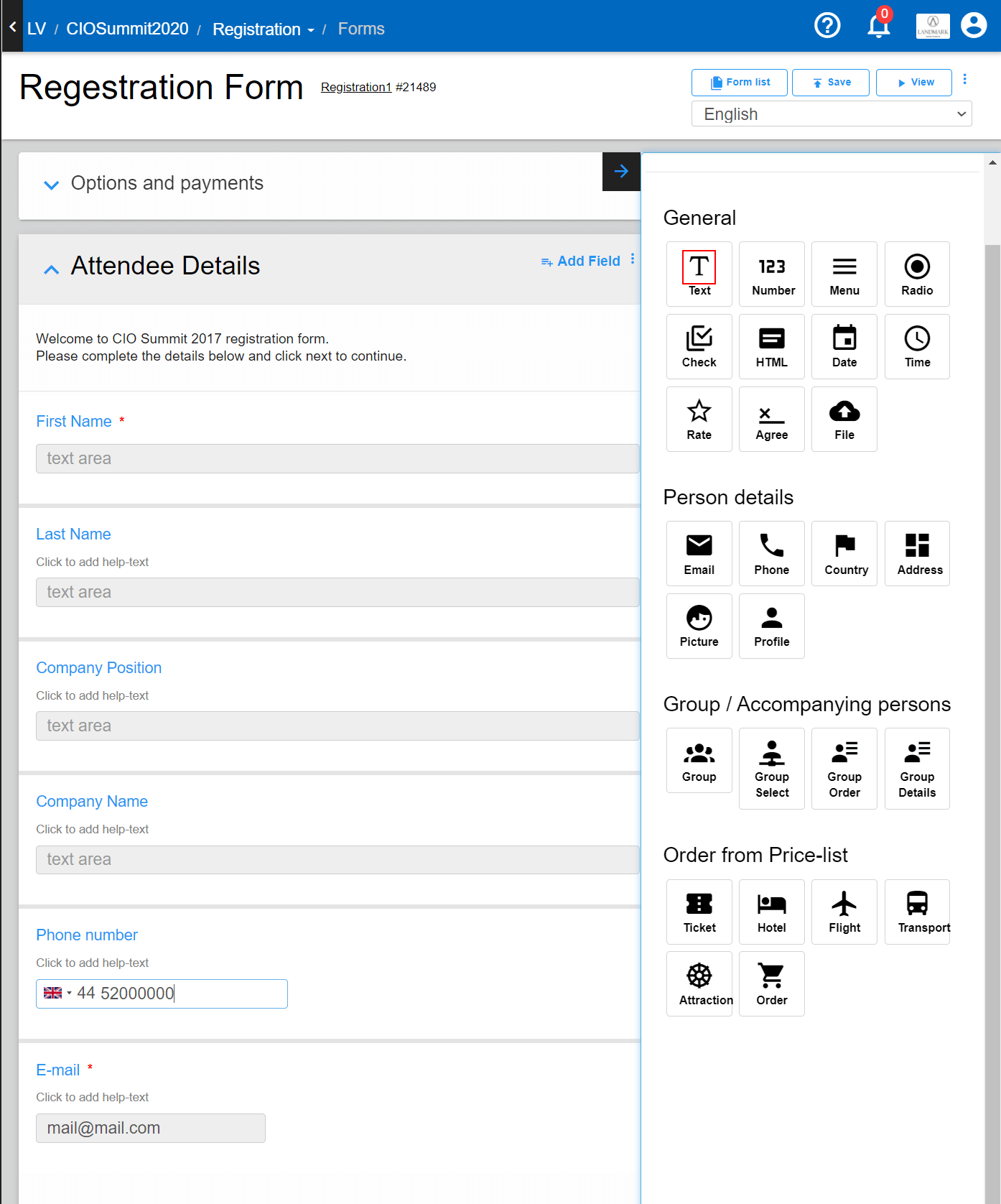1001x1204 pixels.
Task: Click the Forms breadcrumb
Action: 361,29
